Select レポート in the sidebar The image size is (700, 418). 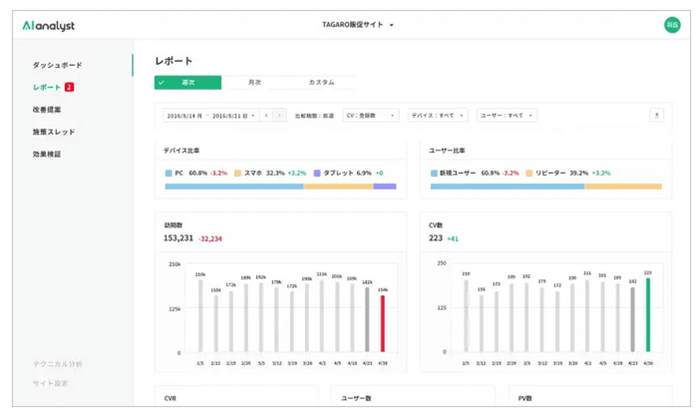pos(46,87)
